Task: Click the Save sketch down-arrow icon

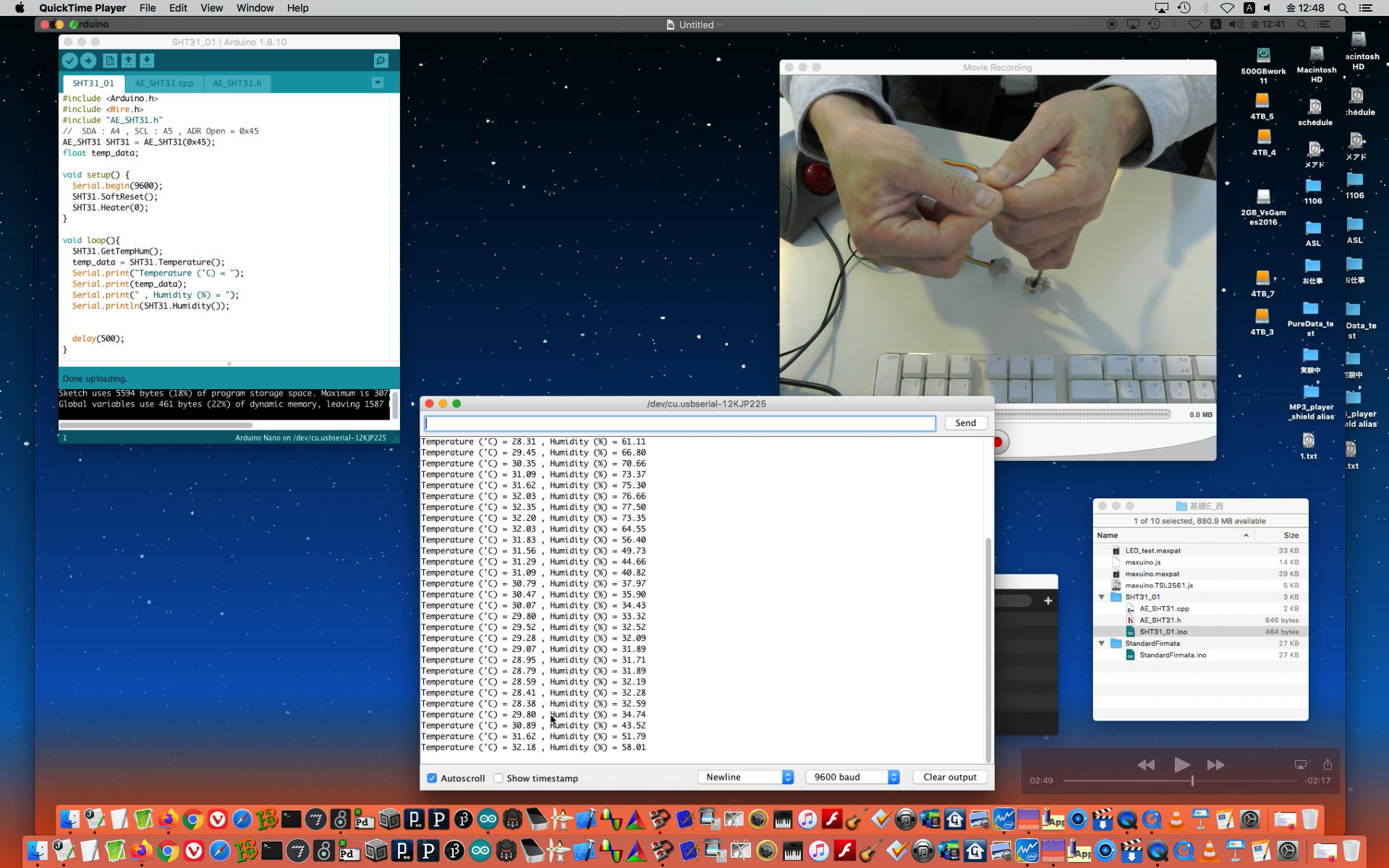Action: click(147, 61)
